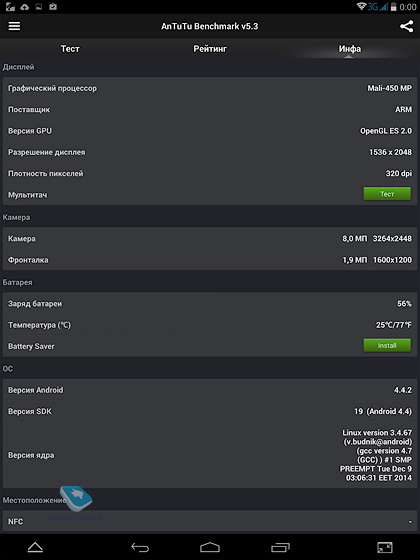Screen dimensions: 420x560
Task: Tap the up-arrow navigation bar icon
Action: point(35,547)
